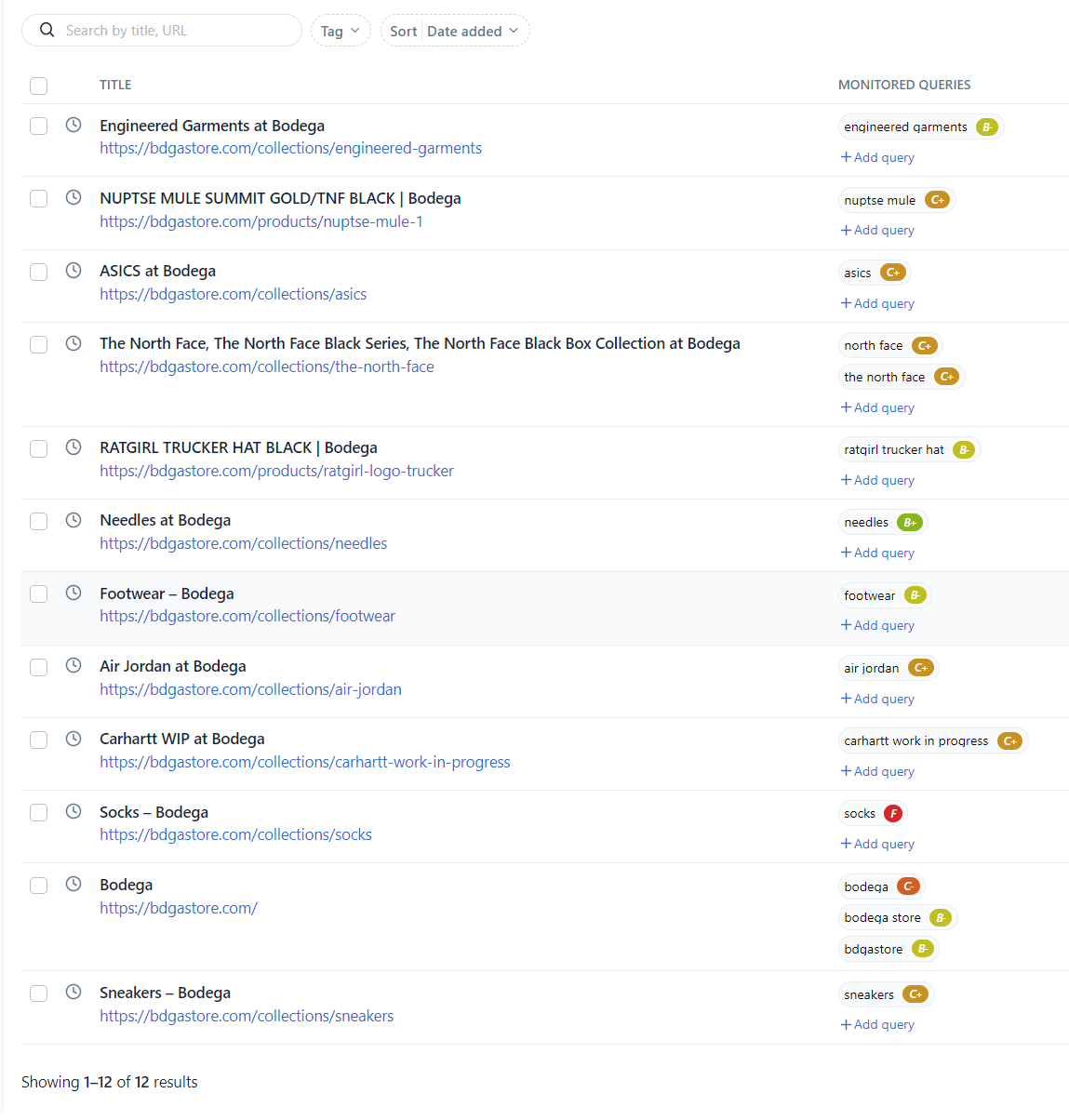Click clock icon beside Air Jordan at Bodega
Image resolution: width=1069 pixels, height=1120 pixels.
pos(73,665)
